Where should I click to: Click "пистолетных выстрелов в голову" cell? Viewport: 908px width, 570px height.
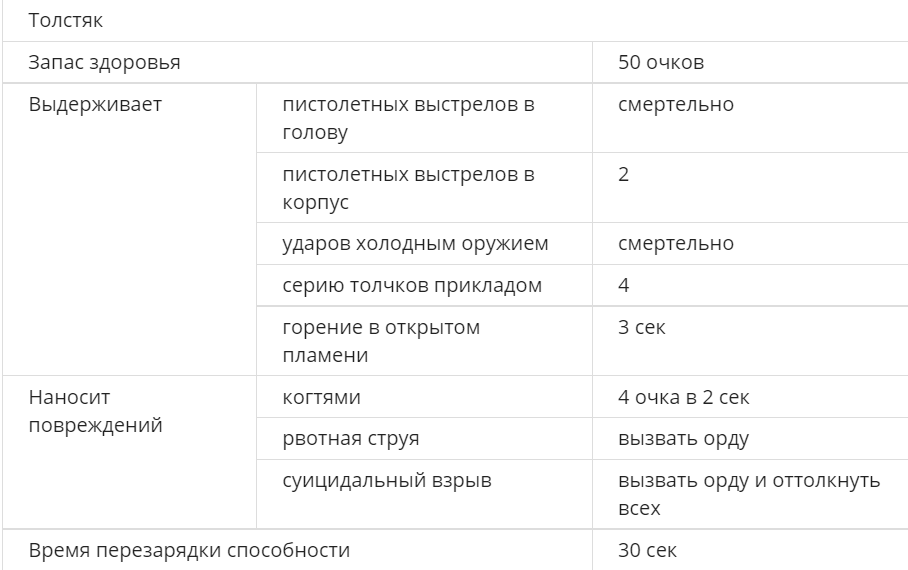(408, 118)
